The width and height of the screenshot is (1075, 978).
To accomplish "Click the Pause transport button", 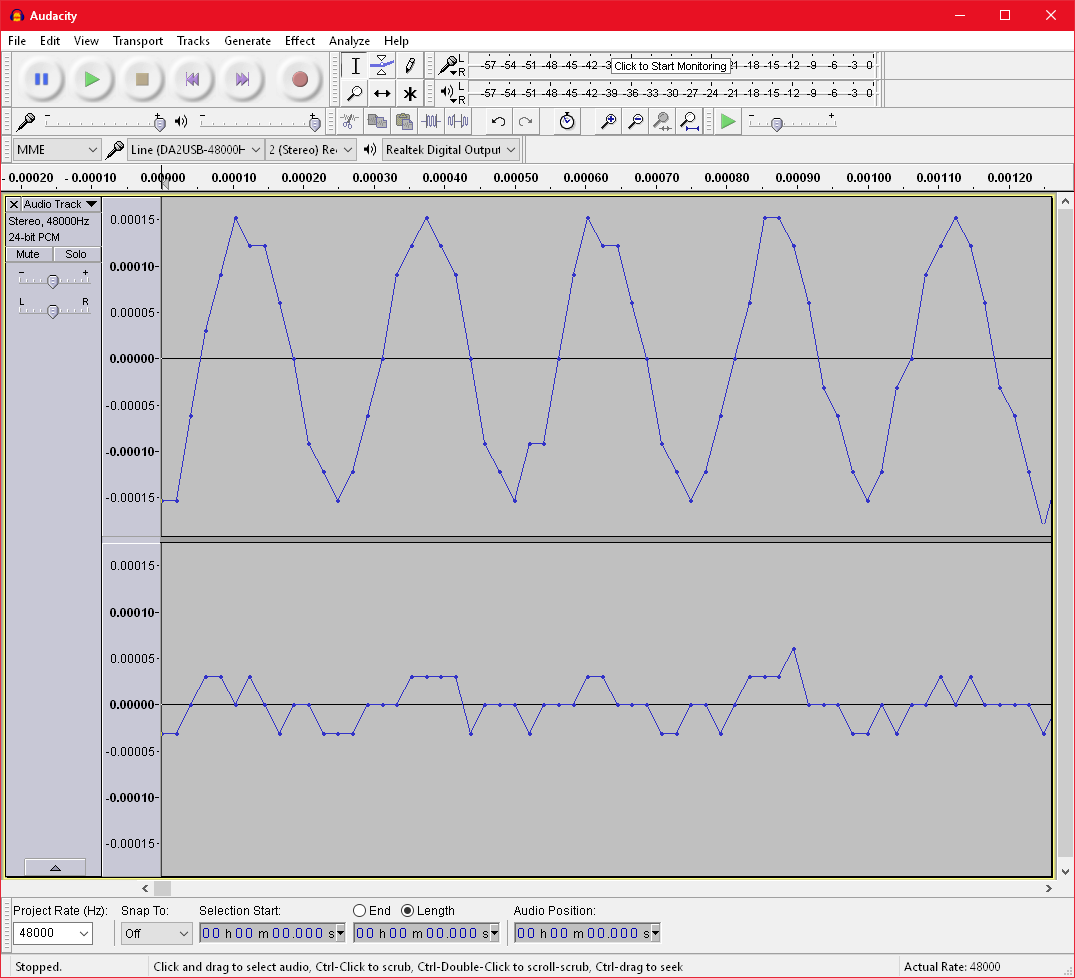I will click(x=42, y=80).
